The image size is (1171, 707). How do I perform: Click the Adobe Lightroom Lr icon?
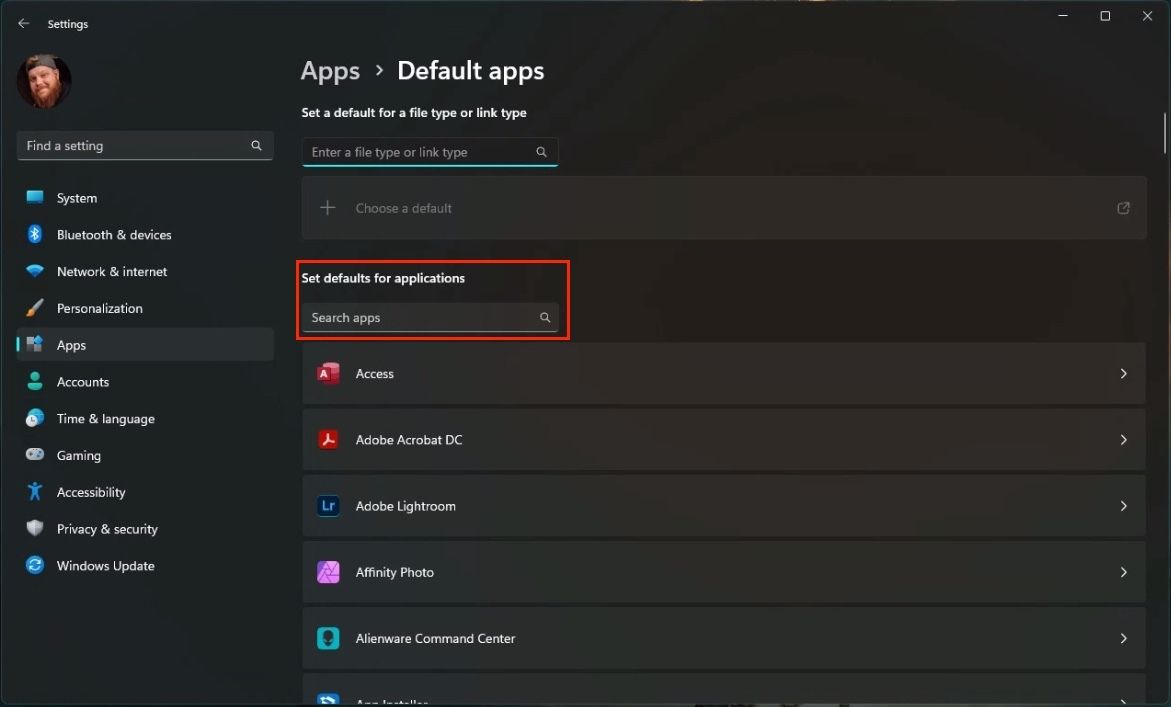click(x=328, y=505)
